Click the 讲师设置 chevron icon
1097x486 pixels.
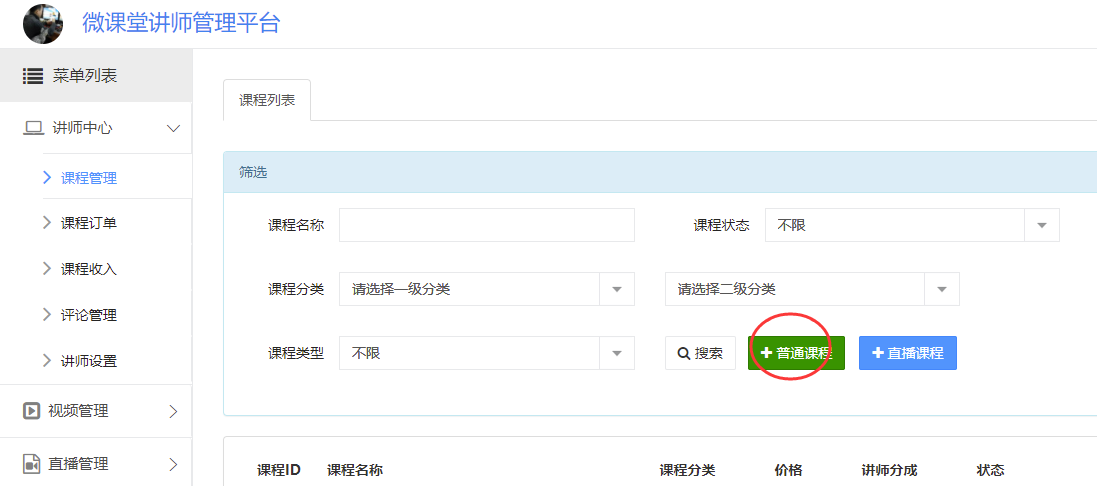(x=47, y=362)
